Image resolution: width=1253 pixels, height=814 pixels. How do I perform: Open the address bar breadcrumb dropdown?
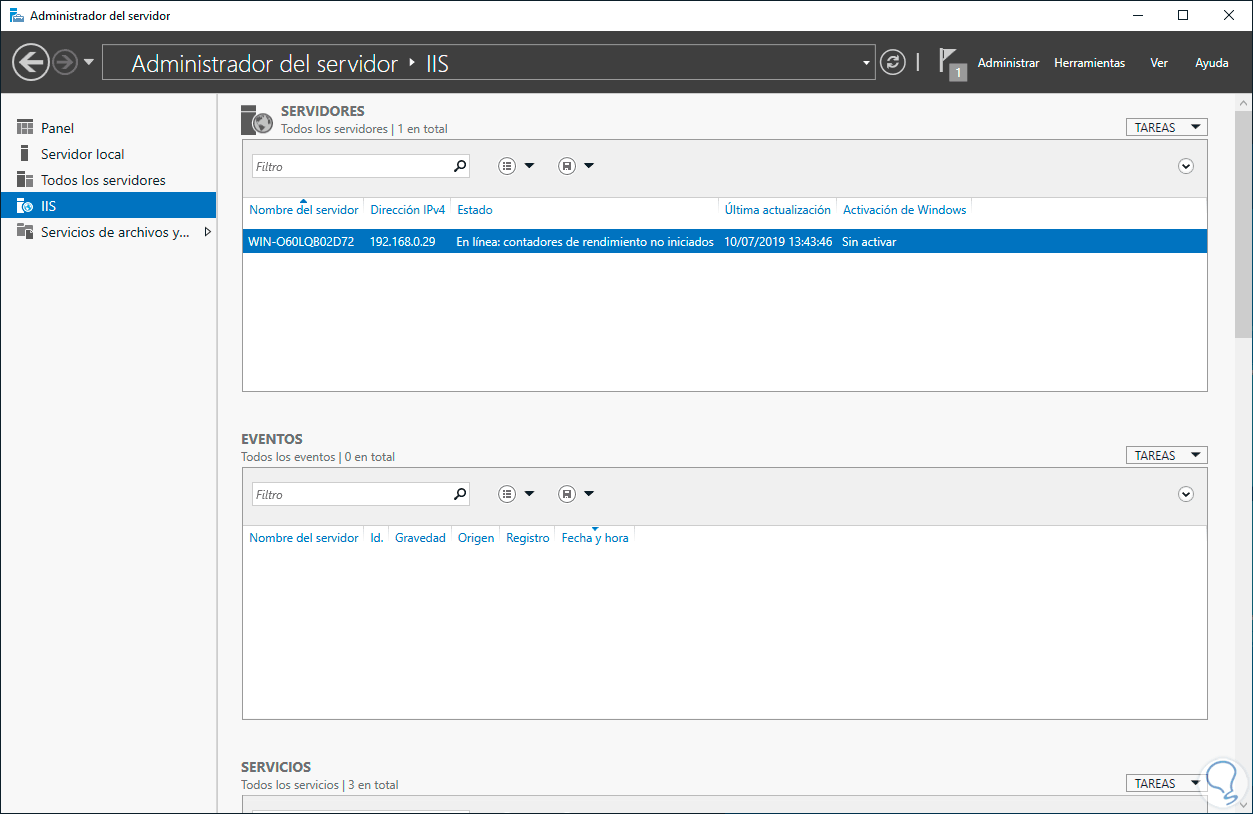pyautogui.click(x=867, y=63)
